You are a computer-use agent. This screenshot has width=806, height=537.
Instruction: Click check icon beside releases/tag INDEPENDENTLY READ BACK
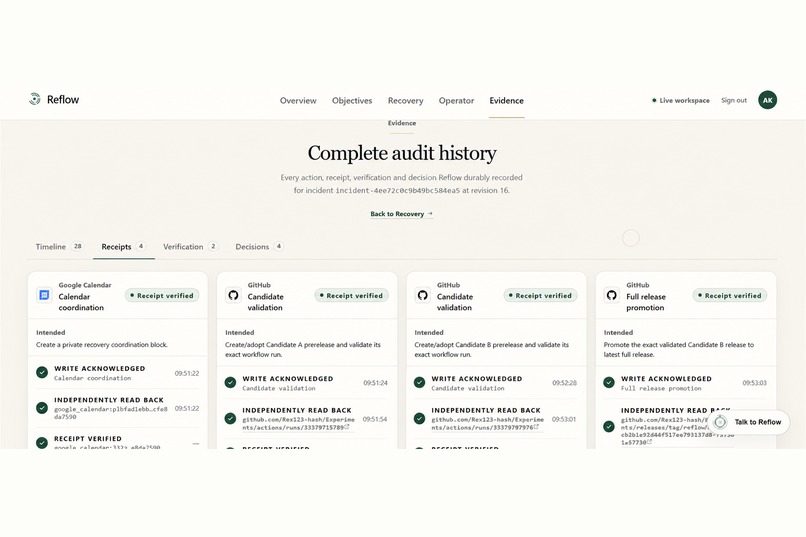(x=609, y=427)
